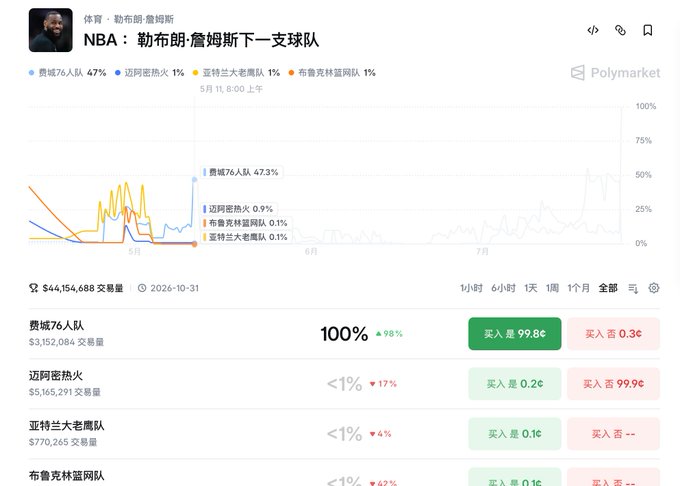
Task: Click the chart sort/filter icon
Action: point(633,288)
